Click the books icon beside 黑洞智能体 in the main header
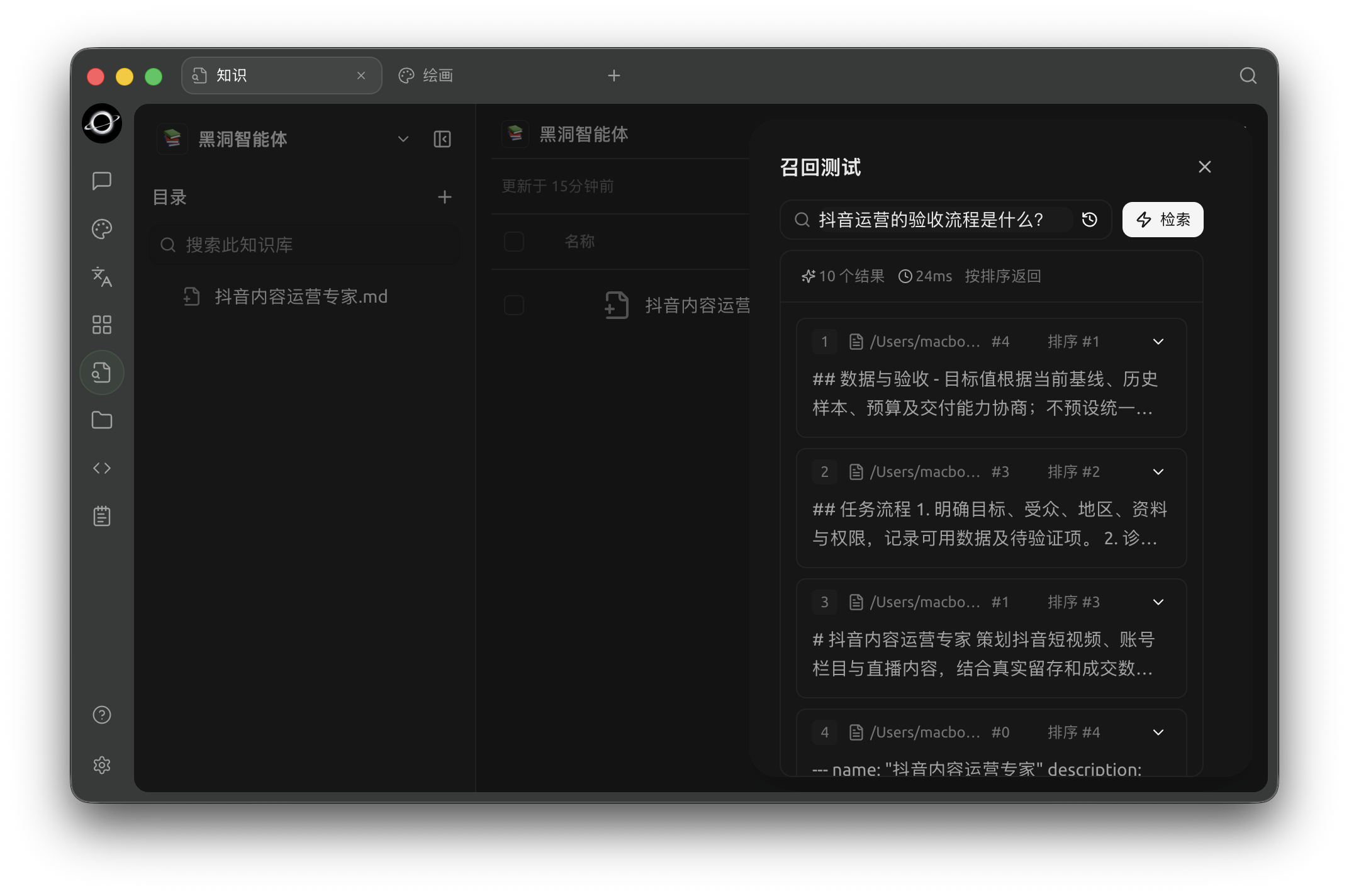Viewport: 1349px width, 896px height. click(x=515, y=133)
